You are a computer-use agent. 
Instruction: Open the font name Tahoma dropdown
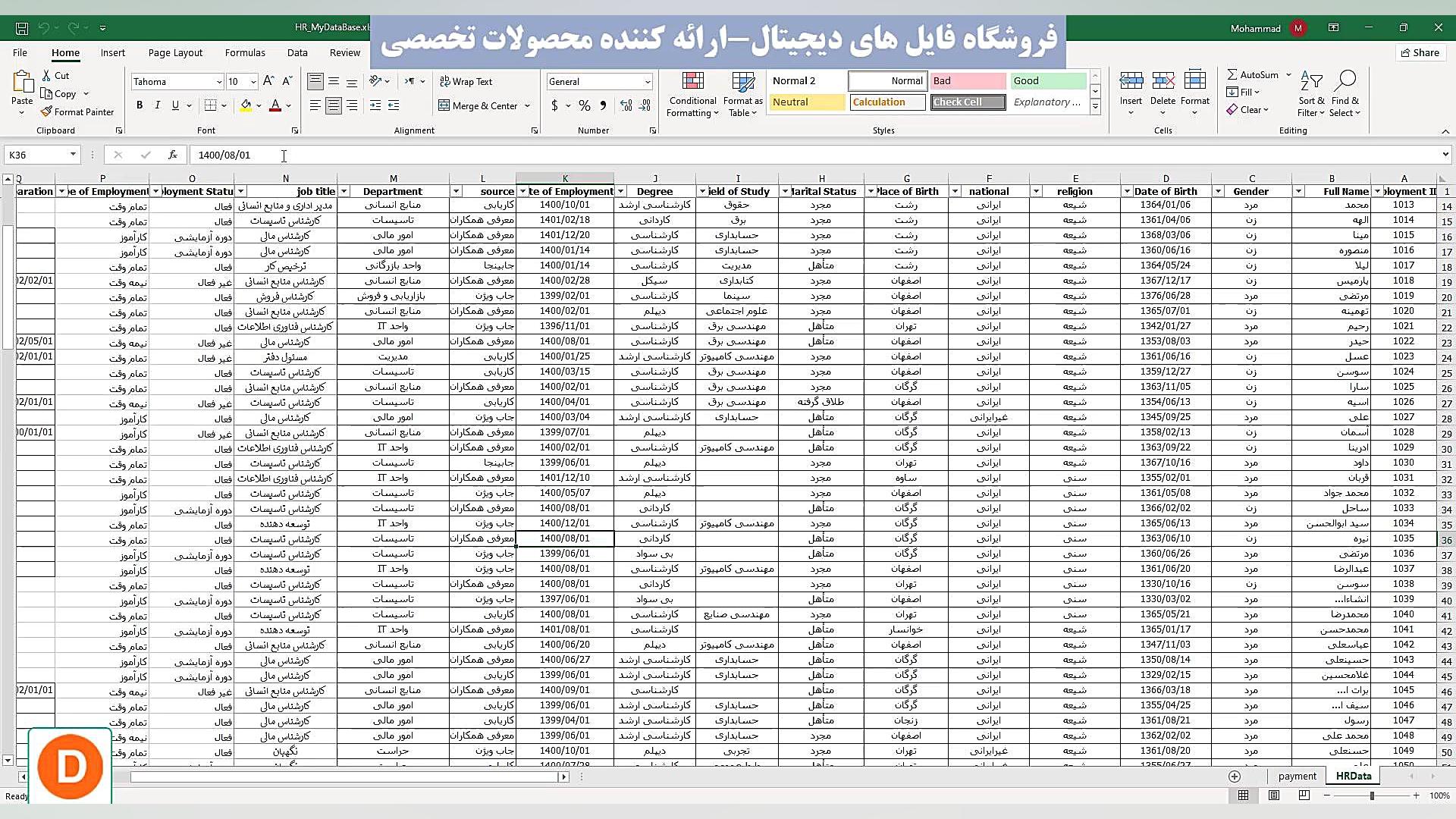click(219, 82)
